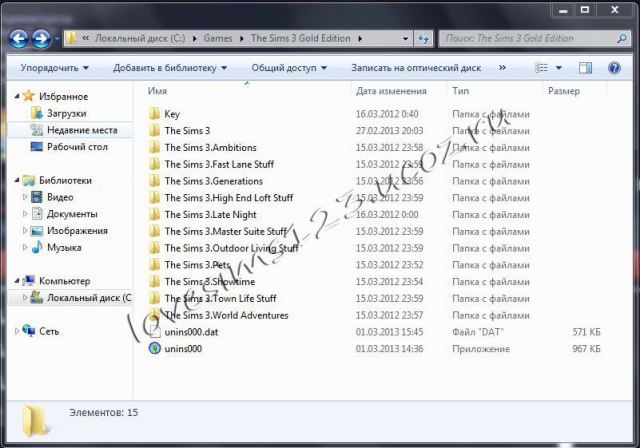Click the Файл "DAT" type cell

[x=478, y=332]
